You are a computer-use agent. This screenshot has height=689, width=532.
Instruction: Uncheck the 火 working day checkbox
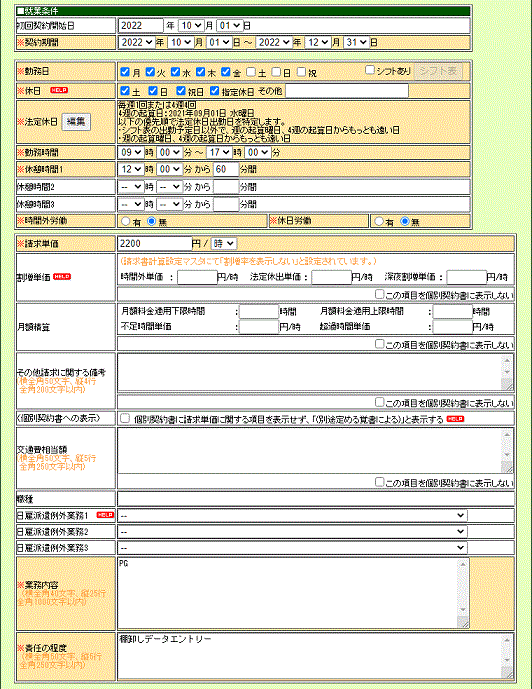pos(150,72)
